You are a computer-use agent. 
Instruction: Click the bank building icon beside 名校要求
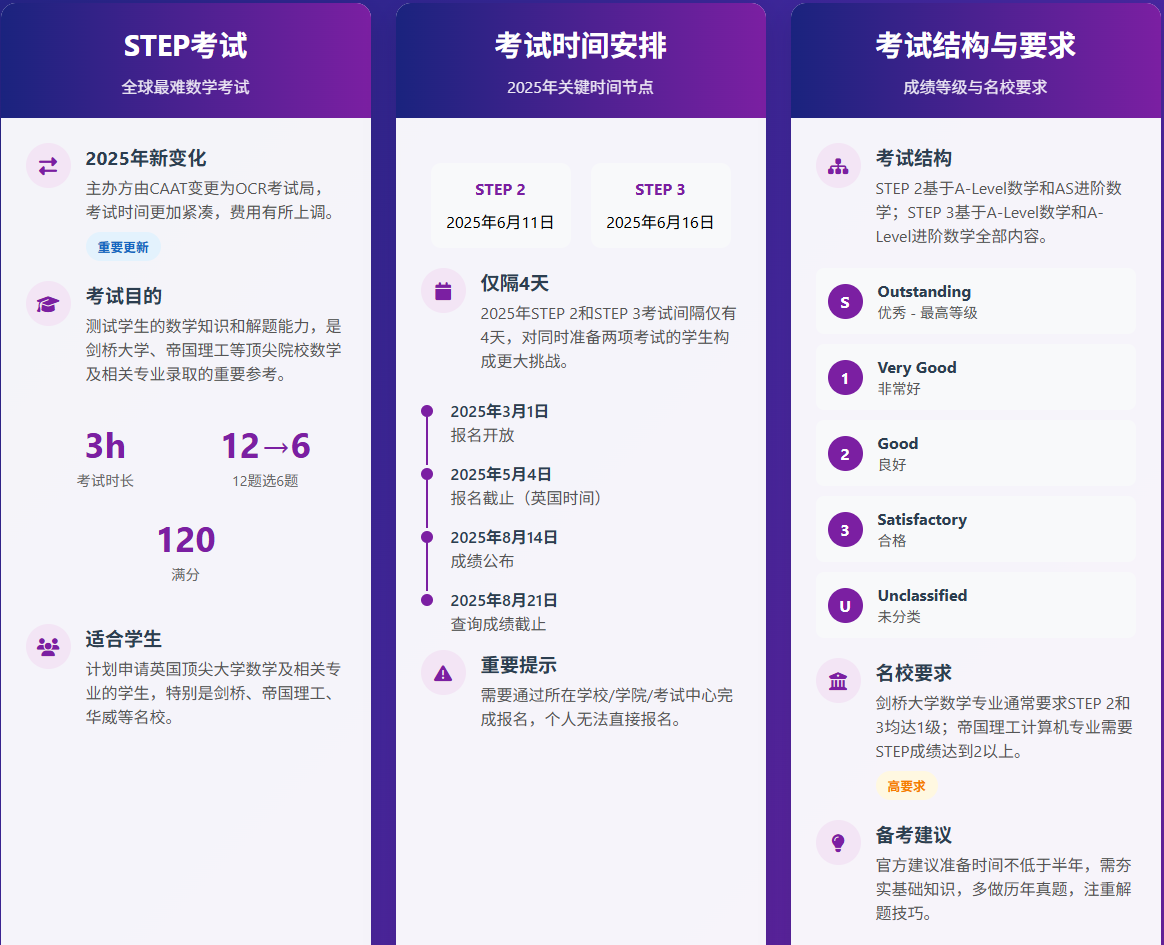[x=838, y=681]
